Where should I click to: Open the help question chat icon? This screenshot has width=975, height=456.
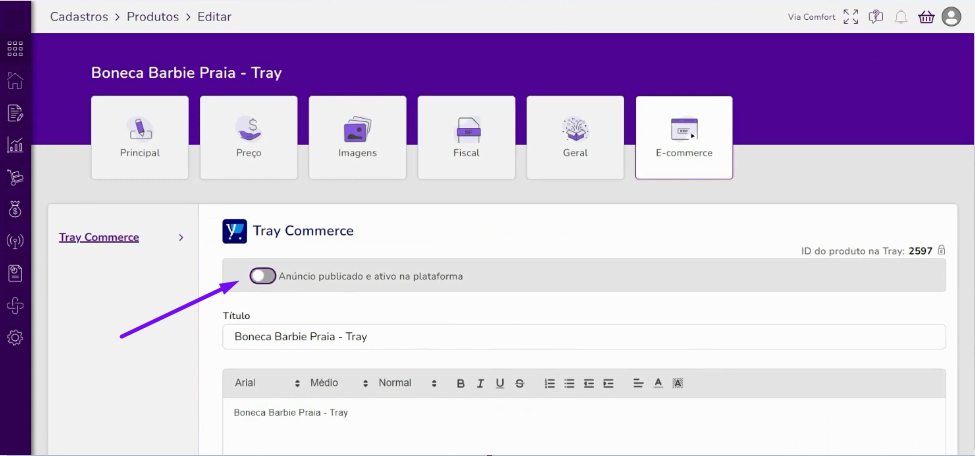coord(876,17)
